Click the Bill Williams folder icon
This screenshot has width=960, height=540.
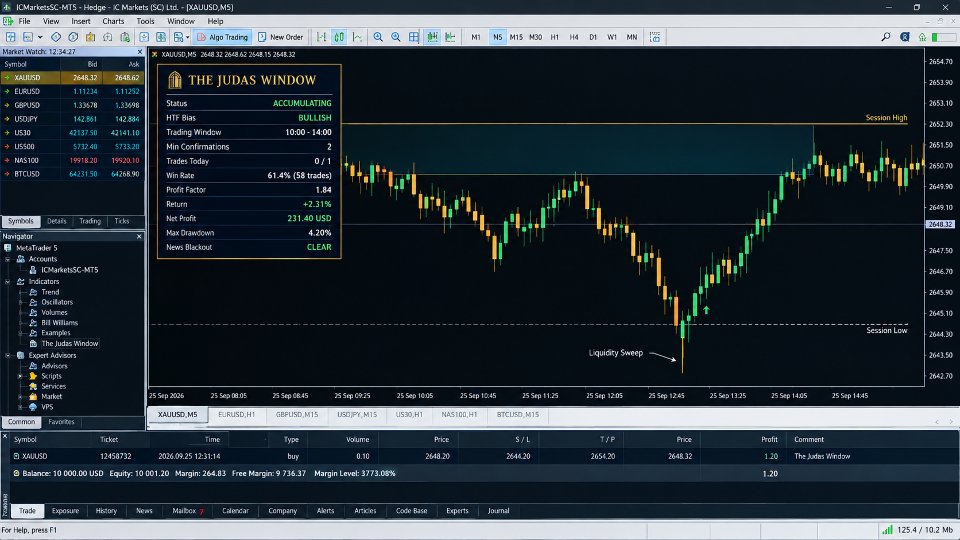pos(33,323)
